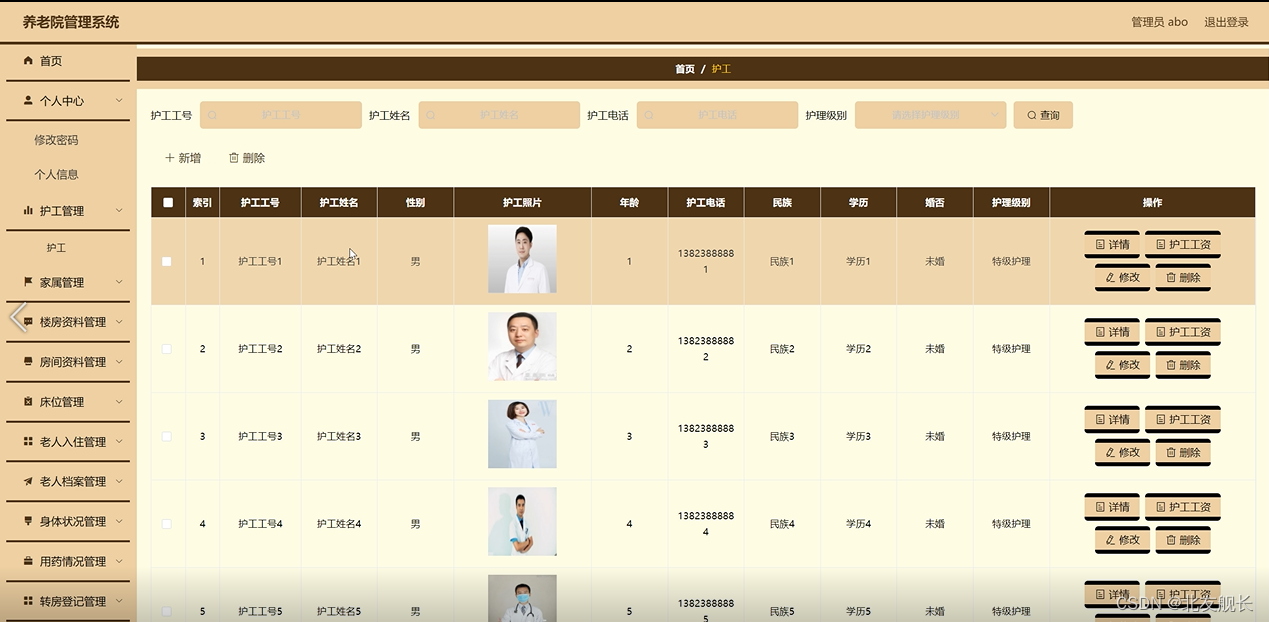Toggle the select-all checkbox in table header
Screen dimensions: 1269x622
tap(167, 202)
